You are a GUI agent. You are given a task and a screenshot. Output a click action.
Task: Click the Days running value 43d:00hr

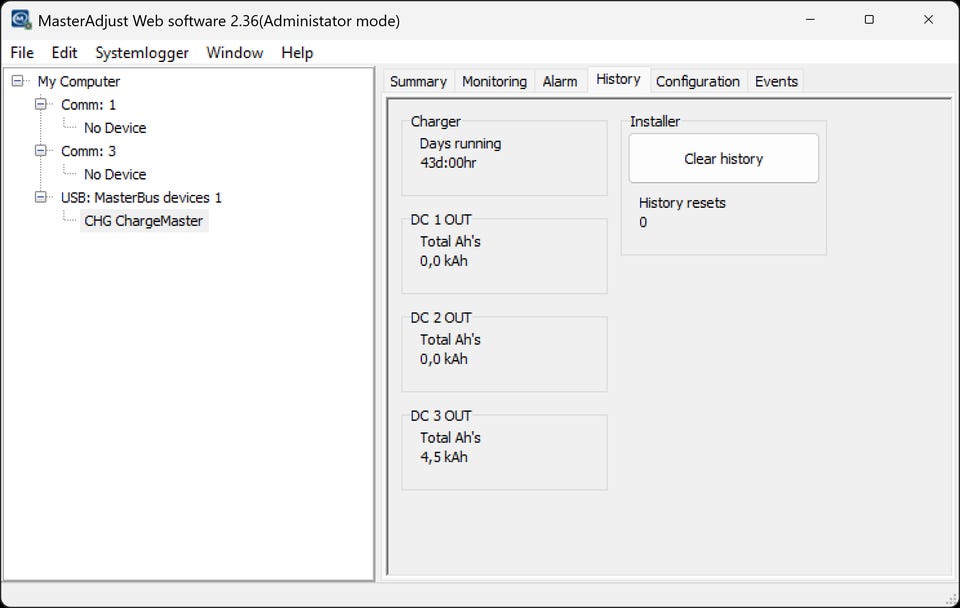click(x=448, y=163)
